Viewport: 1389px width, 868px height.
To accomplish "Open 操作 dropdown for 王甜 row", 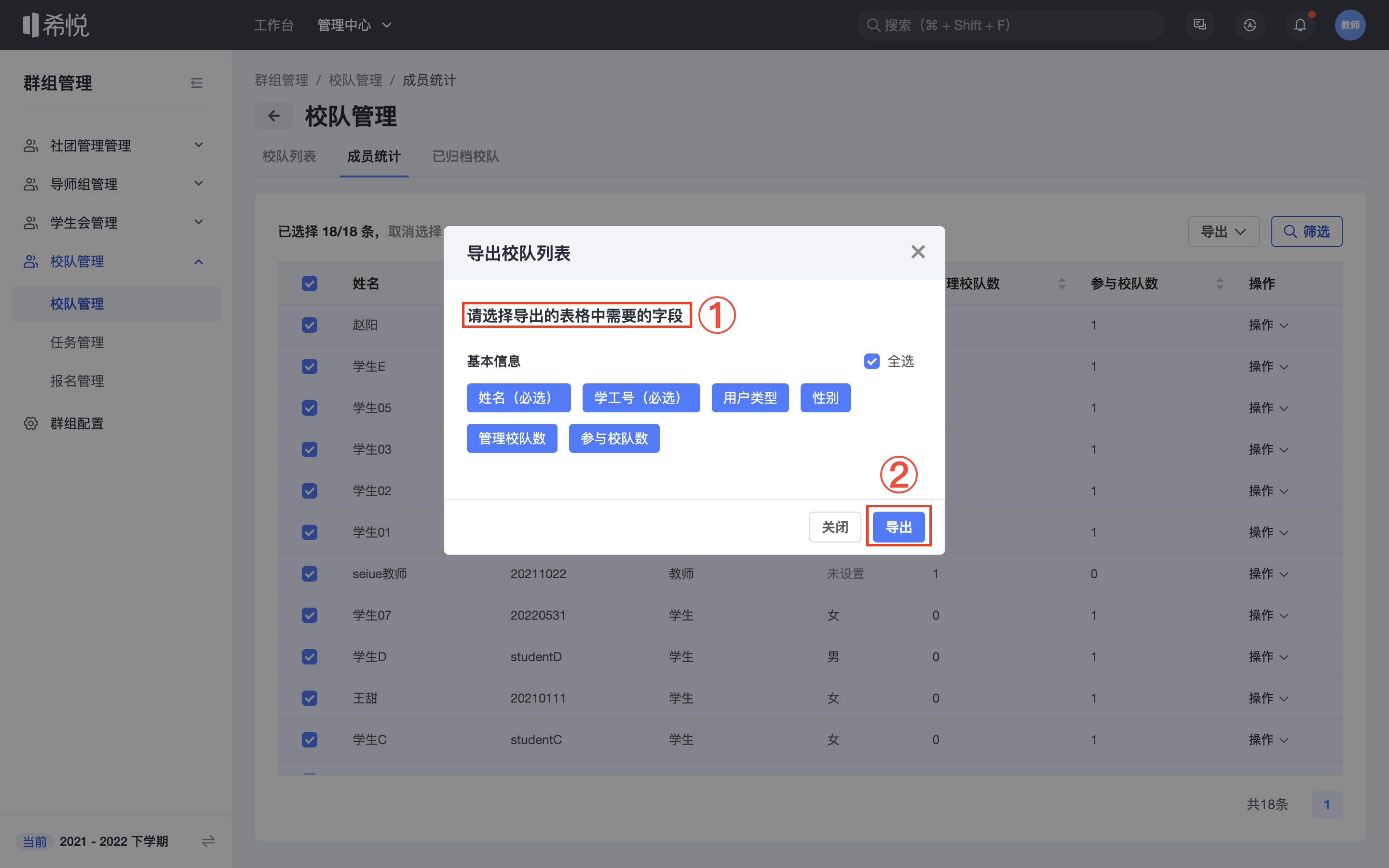I will 1268,698.
